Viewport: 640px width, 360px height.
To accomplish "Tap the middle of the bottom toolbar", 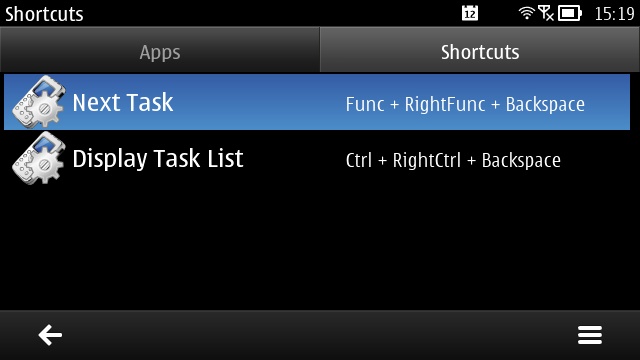I will pos(320,335).
